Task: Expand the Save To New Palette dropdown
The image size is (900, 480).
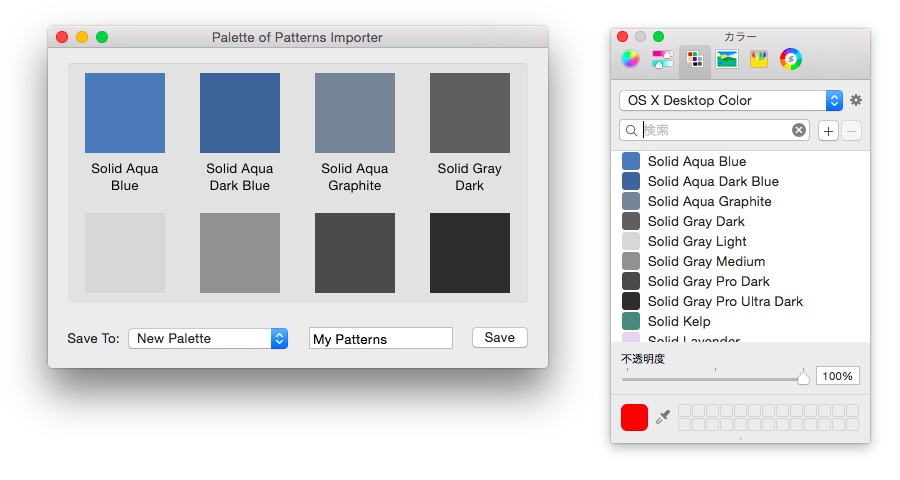Action: point(208,338)
